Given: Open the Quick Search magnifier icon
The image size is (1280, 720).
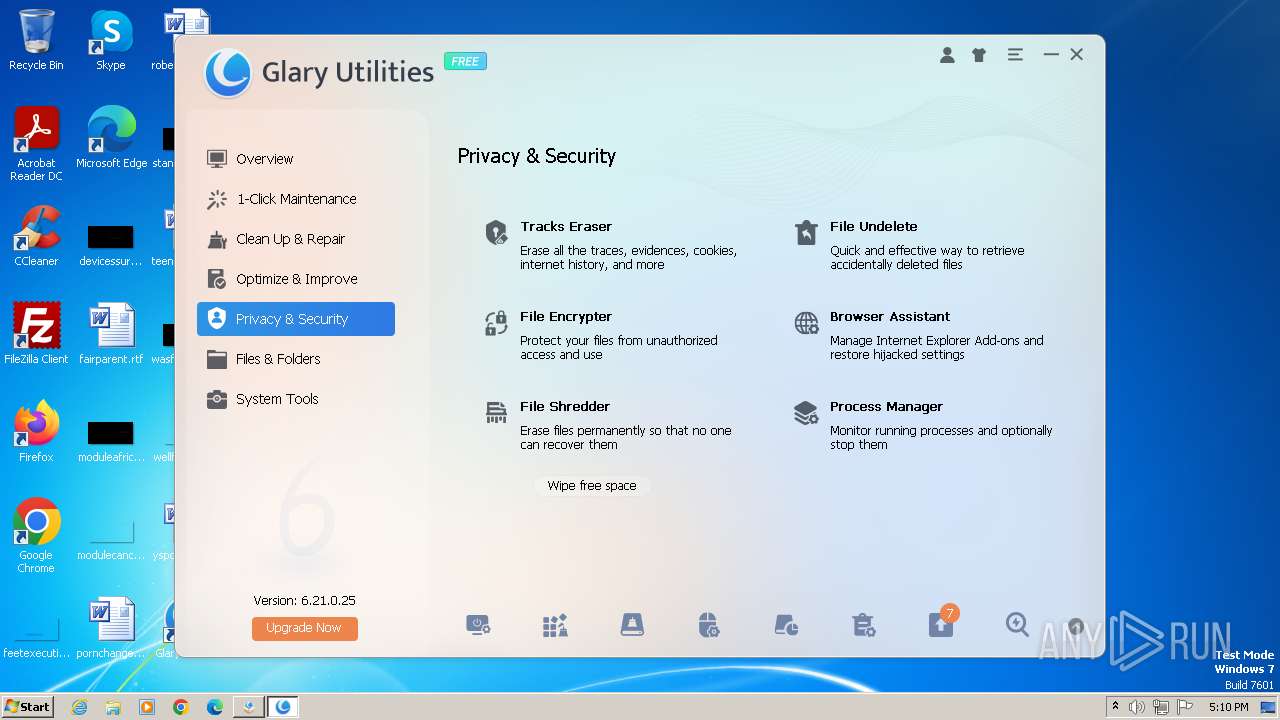Looking at the screenshot, I should pos(1017,625).
